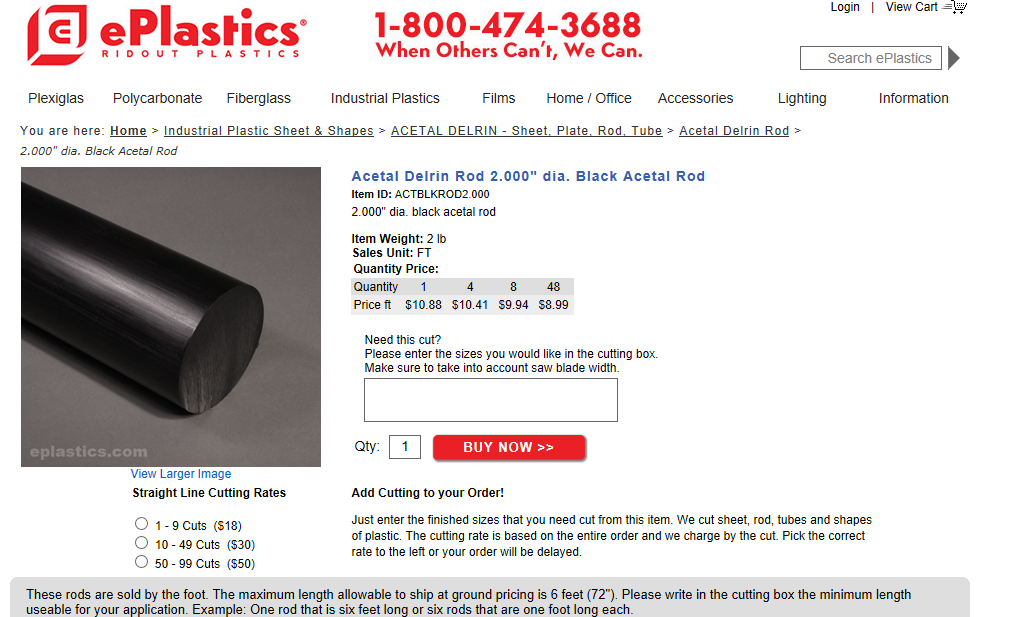Open the Information menu
Viewport: 1012px width, 617px height.
tap(913, 98)
